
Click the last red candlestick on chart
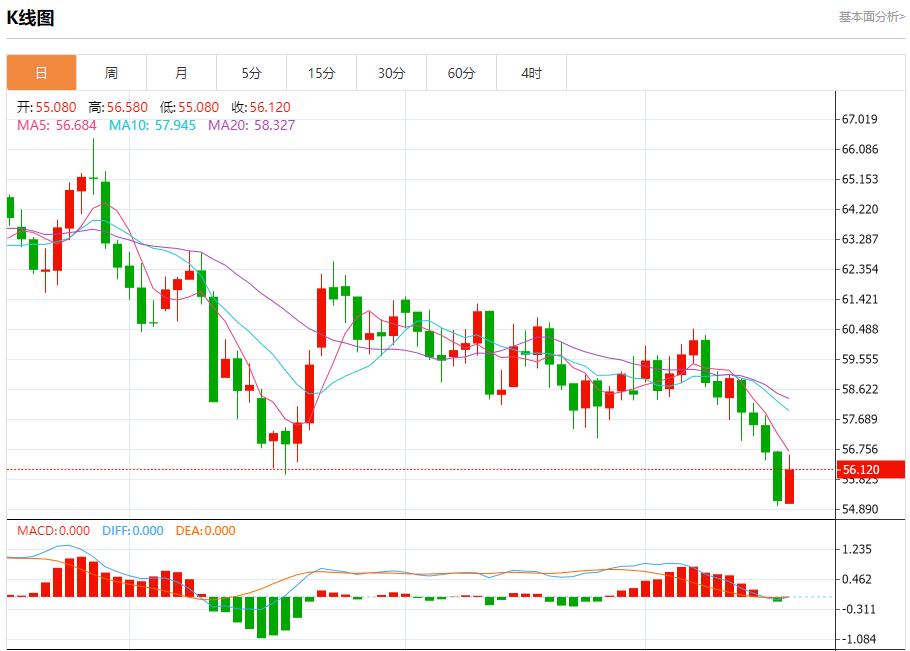click(789, 487)
